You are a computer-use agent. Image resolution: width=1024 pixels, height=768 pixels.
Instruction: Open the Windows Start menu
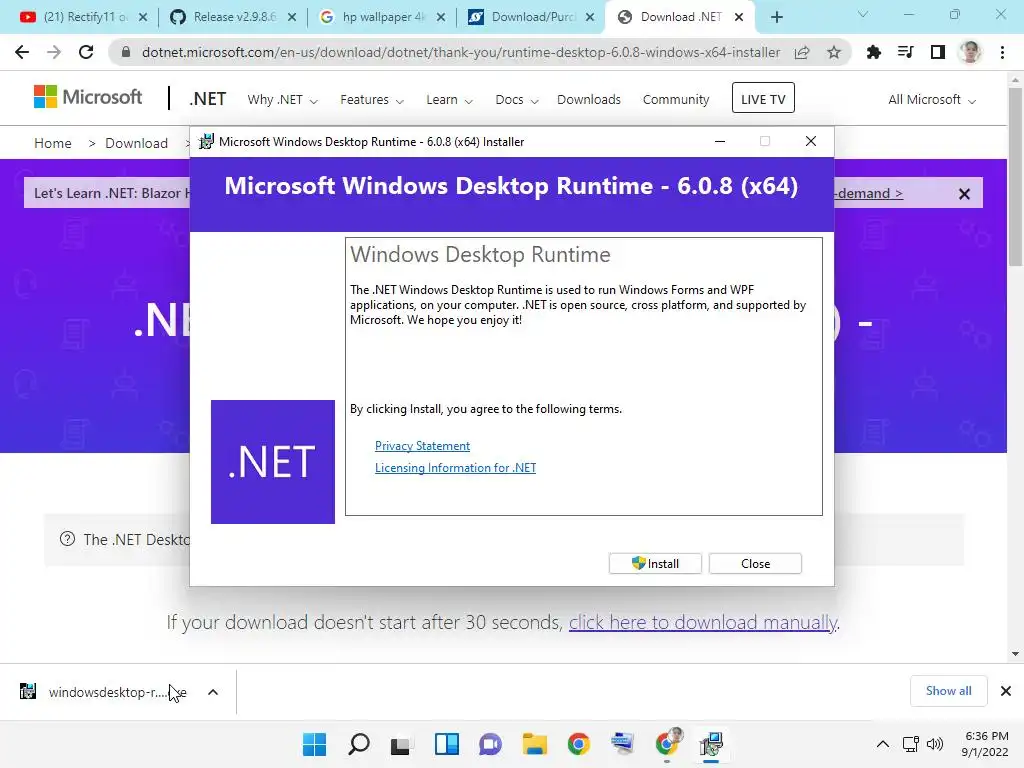[x=314, y=744]
